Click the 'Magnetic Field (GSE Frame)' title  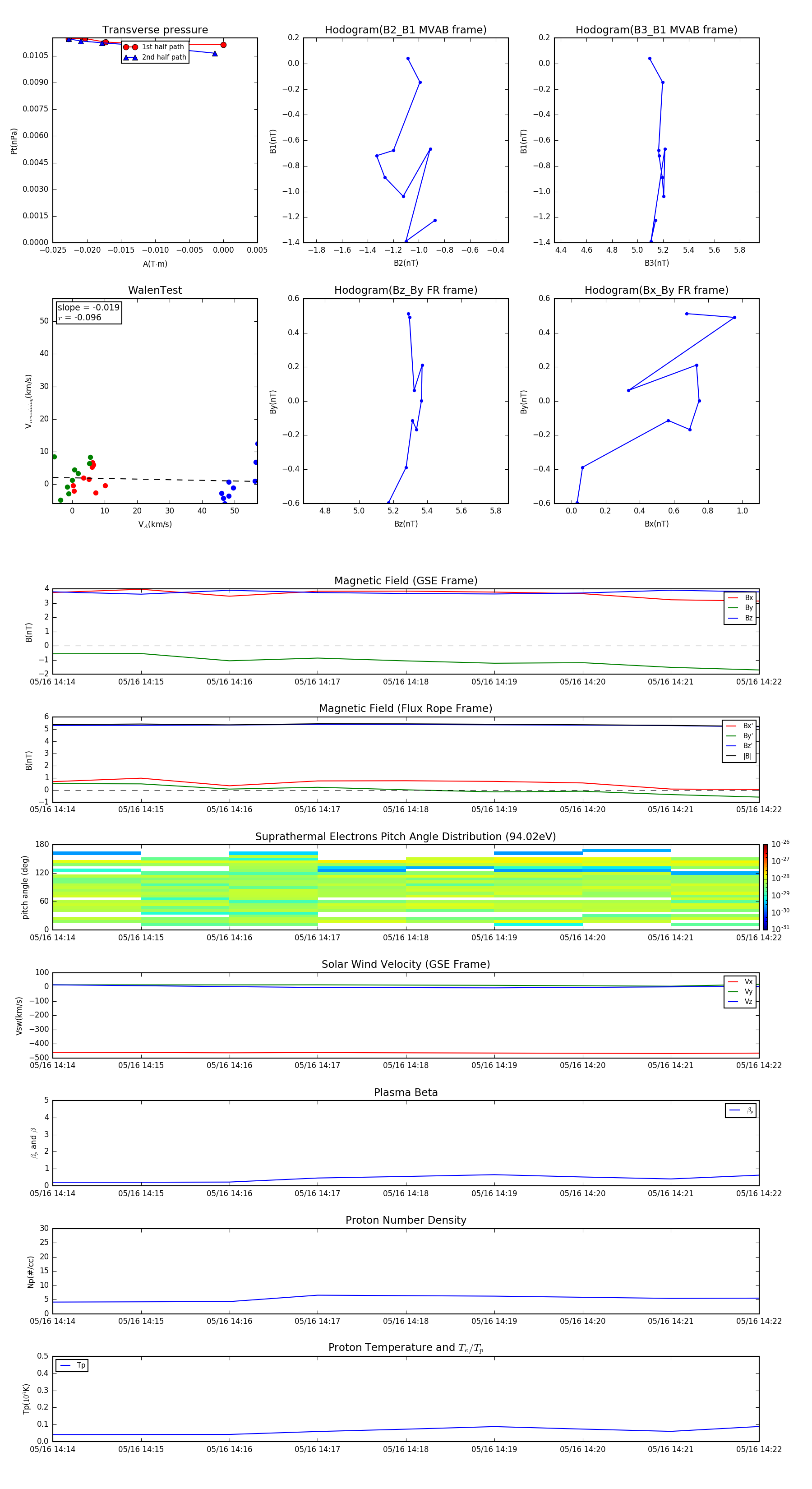point(406,581)
